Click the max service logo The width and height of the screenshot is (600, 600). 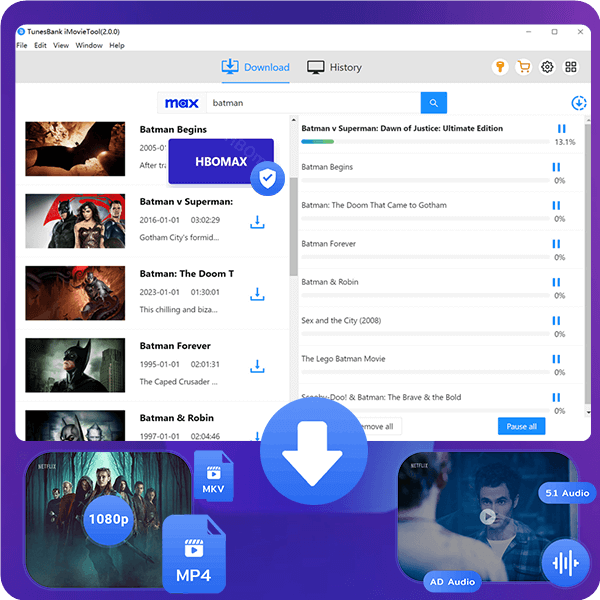tap(181, 103)
